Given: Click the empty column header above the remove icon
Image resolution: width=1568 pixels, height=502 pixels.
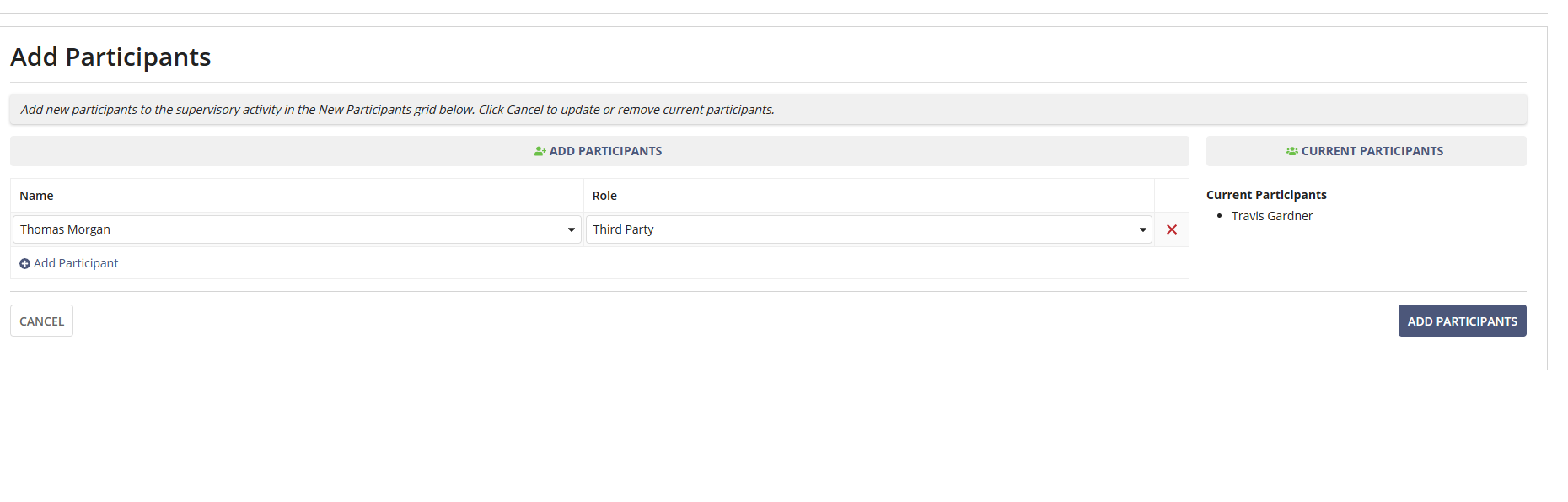Looking at the screenshot, I should point(1171,196).
